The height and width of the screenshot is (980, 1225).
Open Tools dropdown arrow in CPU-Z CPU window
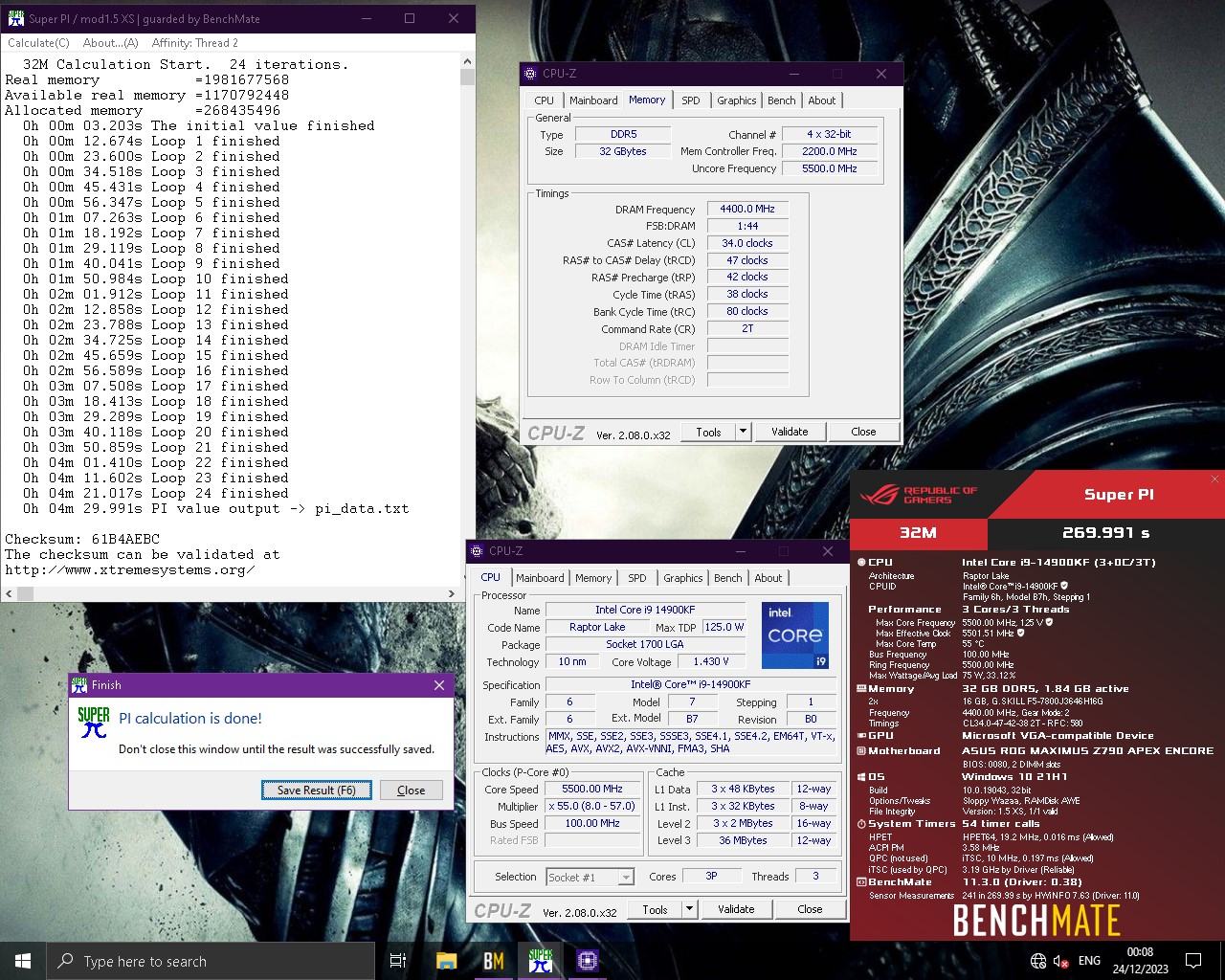point(689,909)
